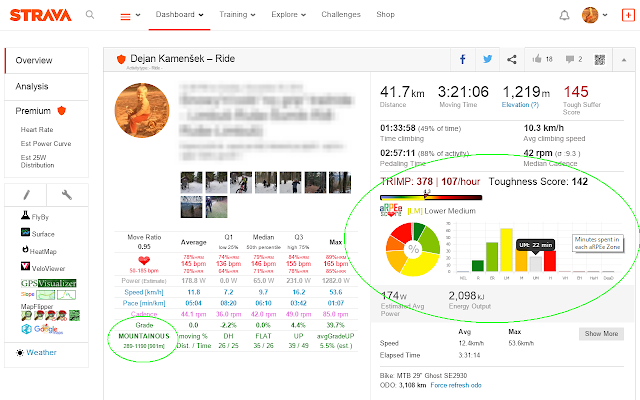Image resolution: width=640 pixels, height=400 pixels.
Task: Open Surface tool icon
Action: pyautogui.click(x=25, y=232)
